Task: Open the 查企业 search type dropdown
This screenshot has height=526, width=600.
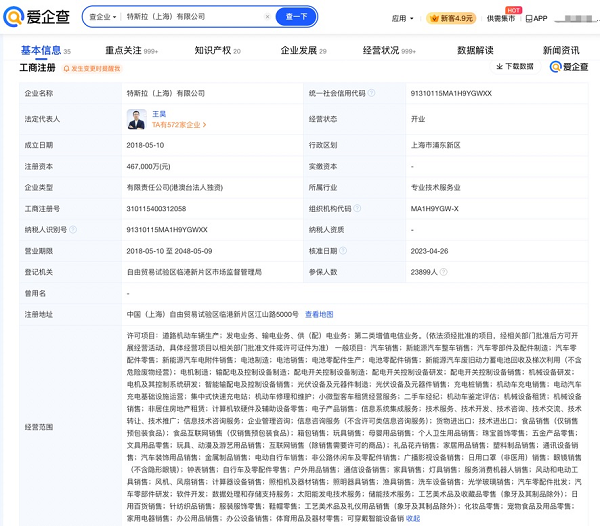Action: coord(103,17)
